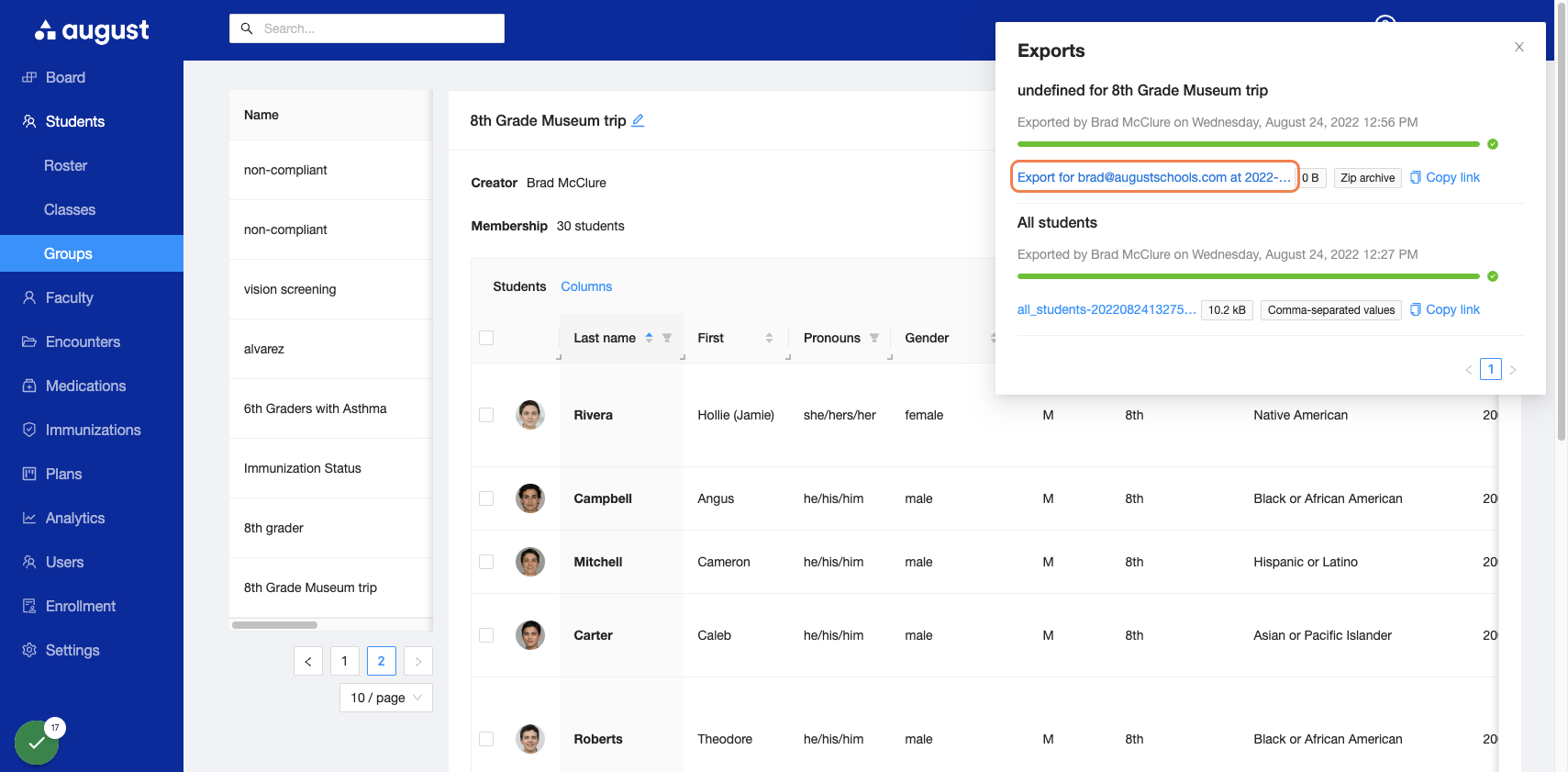Click the Pronouns column filter icon
Viewport: 1568px width, 772px height.
874,338
